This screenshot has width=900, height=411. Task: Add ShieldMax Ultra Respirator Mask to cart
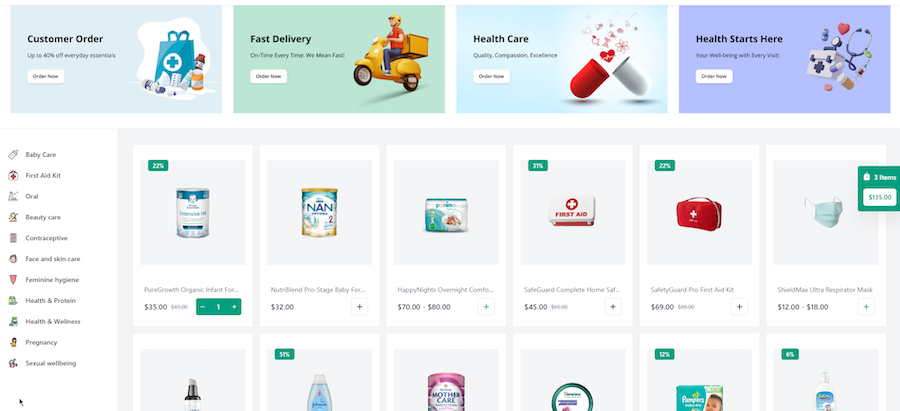(x=866, y=307)
